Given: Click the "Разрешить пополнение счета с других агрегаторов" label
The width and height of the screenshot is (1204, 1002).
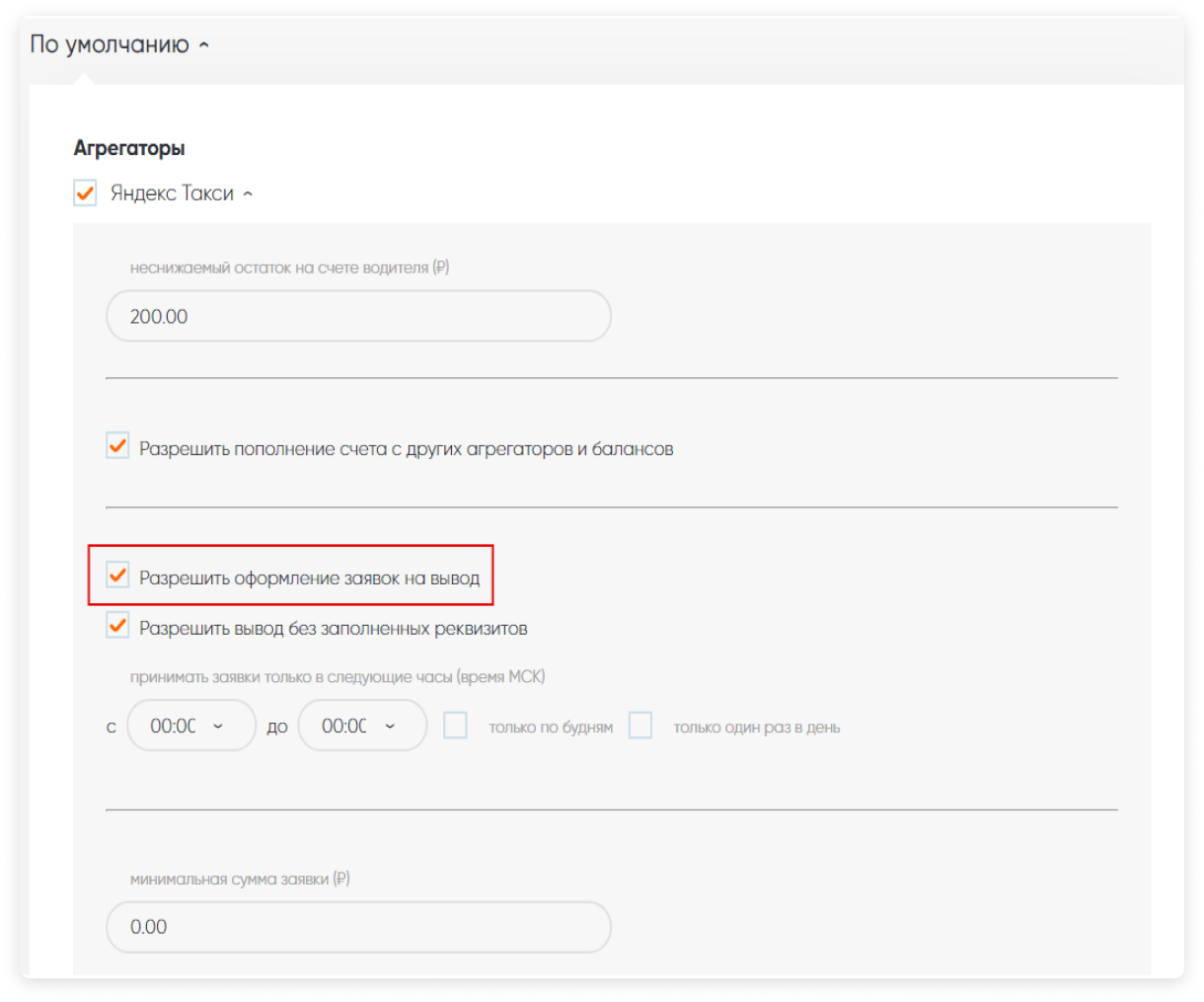Looking at the screenshot, I should click(x=406, y=449).
